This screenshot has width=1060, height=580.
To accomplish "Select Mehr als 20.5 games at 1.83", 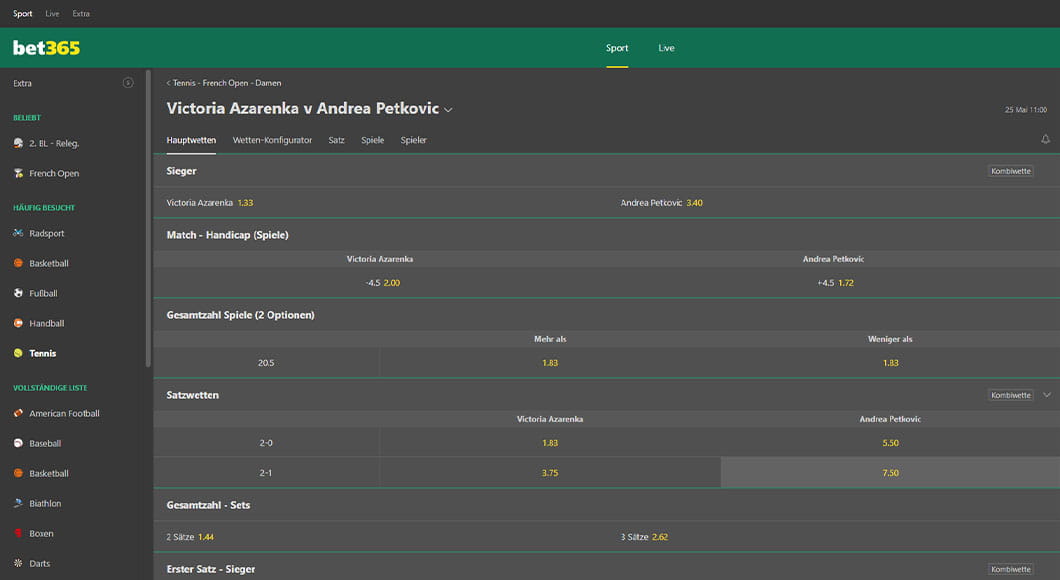I will [x=550, y=363].
